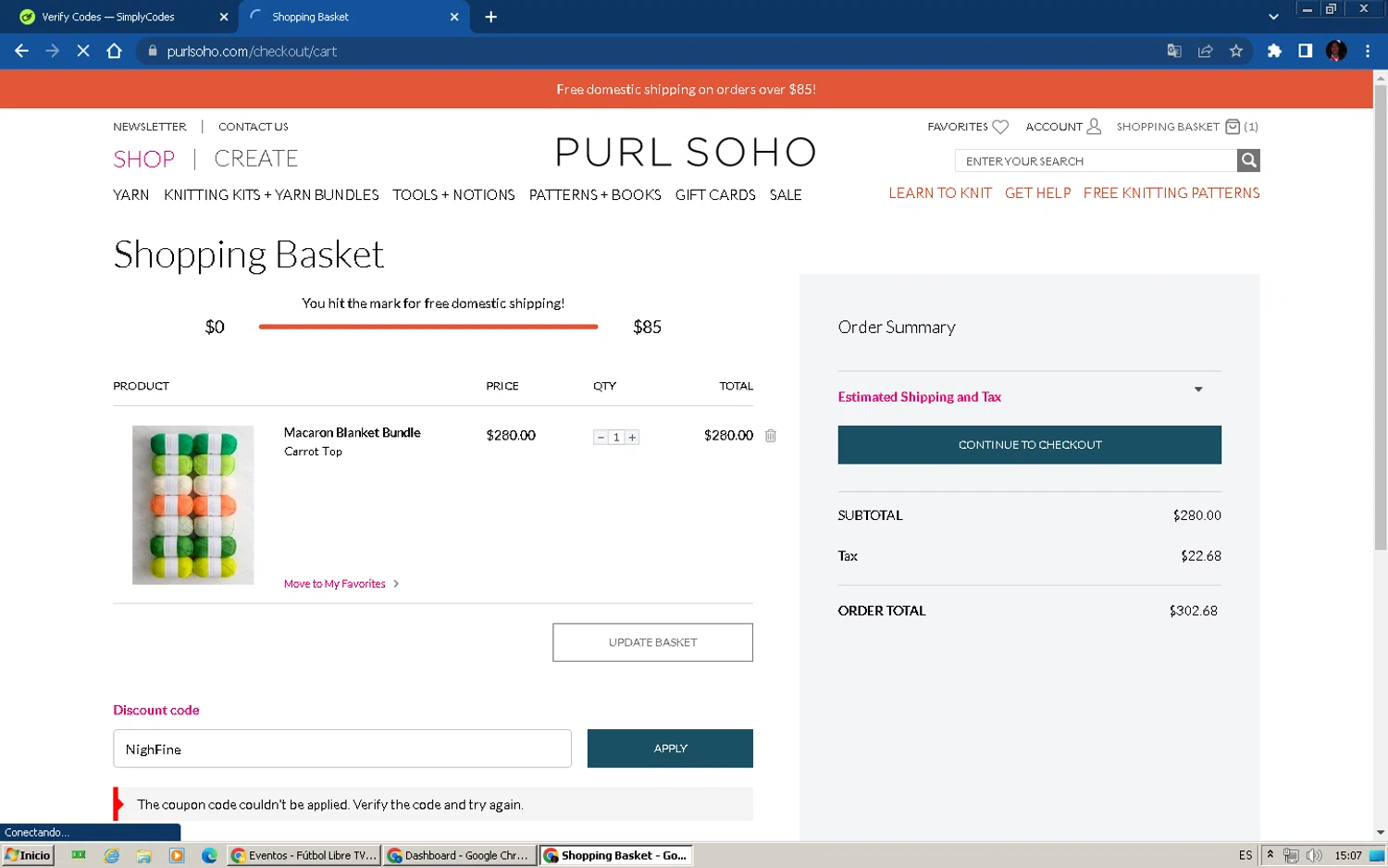Open the SALE menu item
The image size is (1388, 868).
(x=786, y=194)
